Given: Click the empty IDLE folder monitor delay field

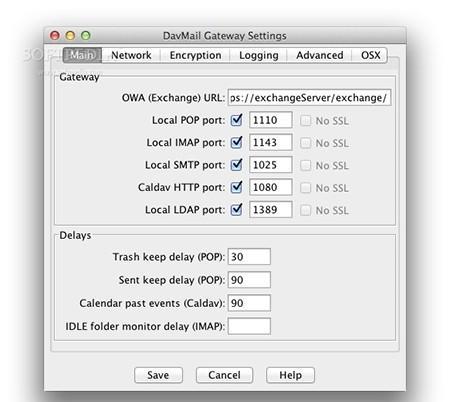Looking at the screenshot, I should point(249,326).
